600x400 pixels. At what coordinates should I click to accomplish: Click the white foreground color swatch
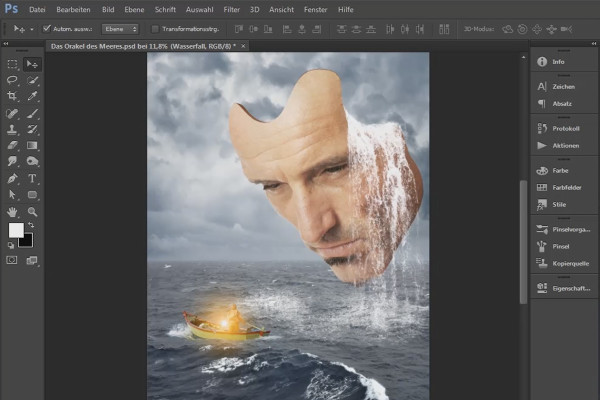(15, 229)
